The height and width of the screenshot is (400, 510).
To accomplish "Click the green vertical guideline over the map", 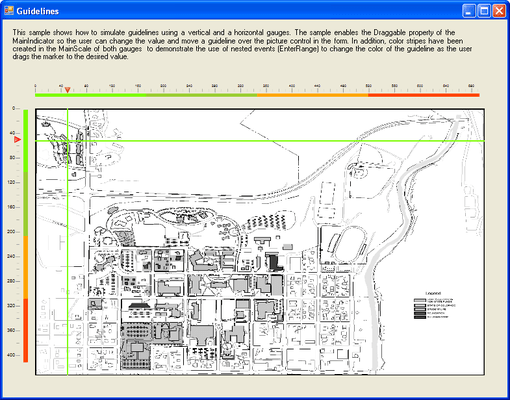I will (x=67, y=242).
